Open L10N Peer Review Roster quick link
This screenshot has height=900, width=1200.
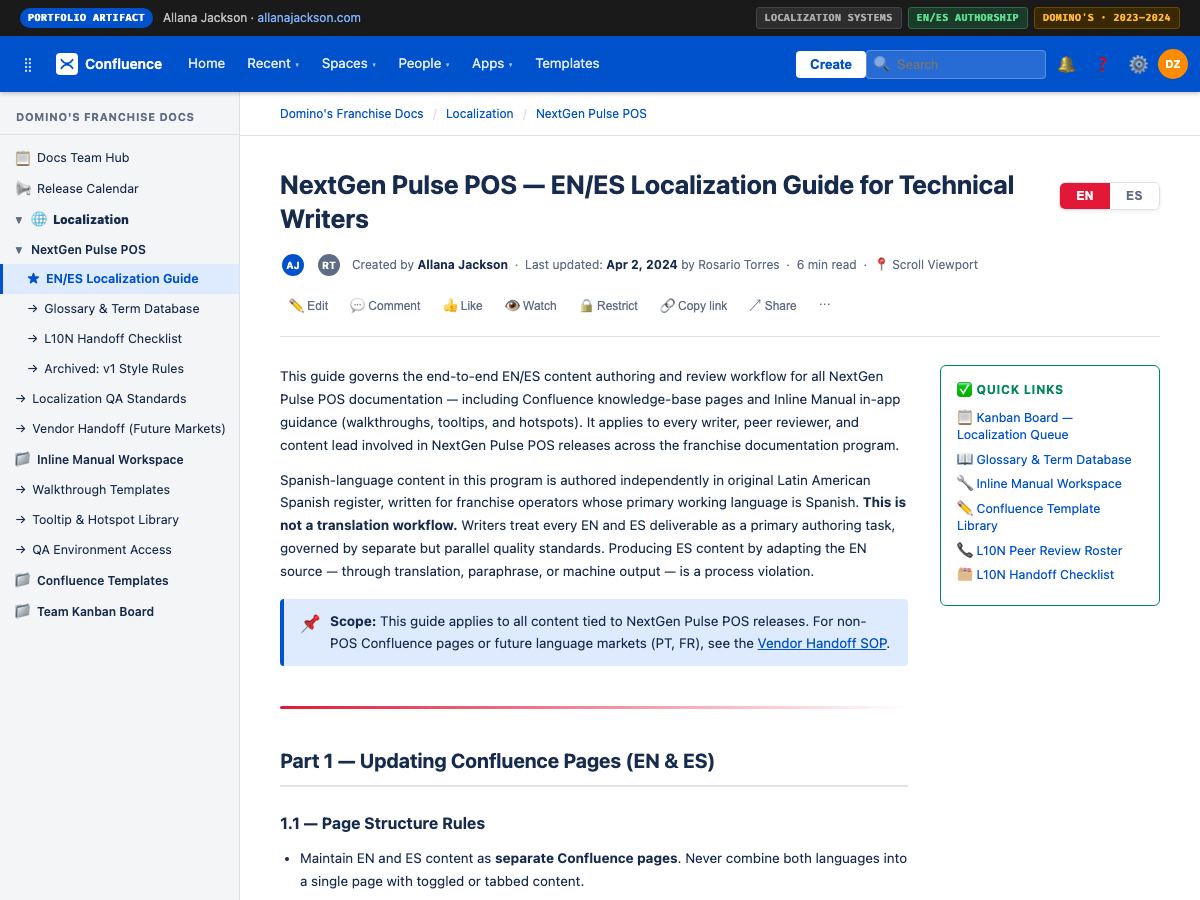coord(1040,550)
